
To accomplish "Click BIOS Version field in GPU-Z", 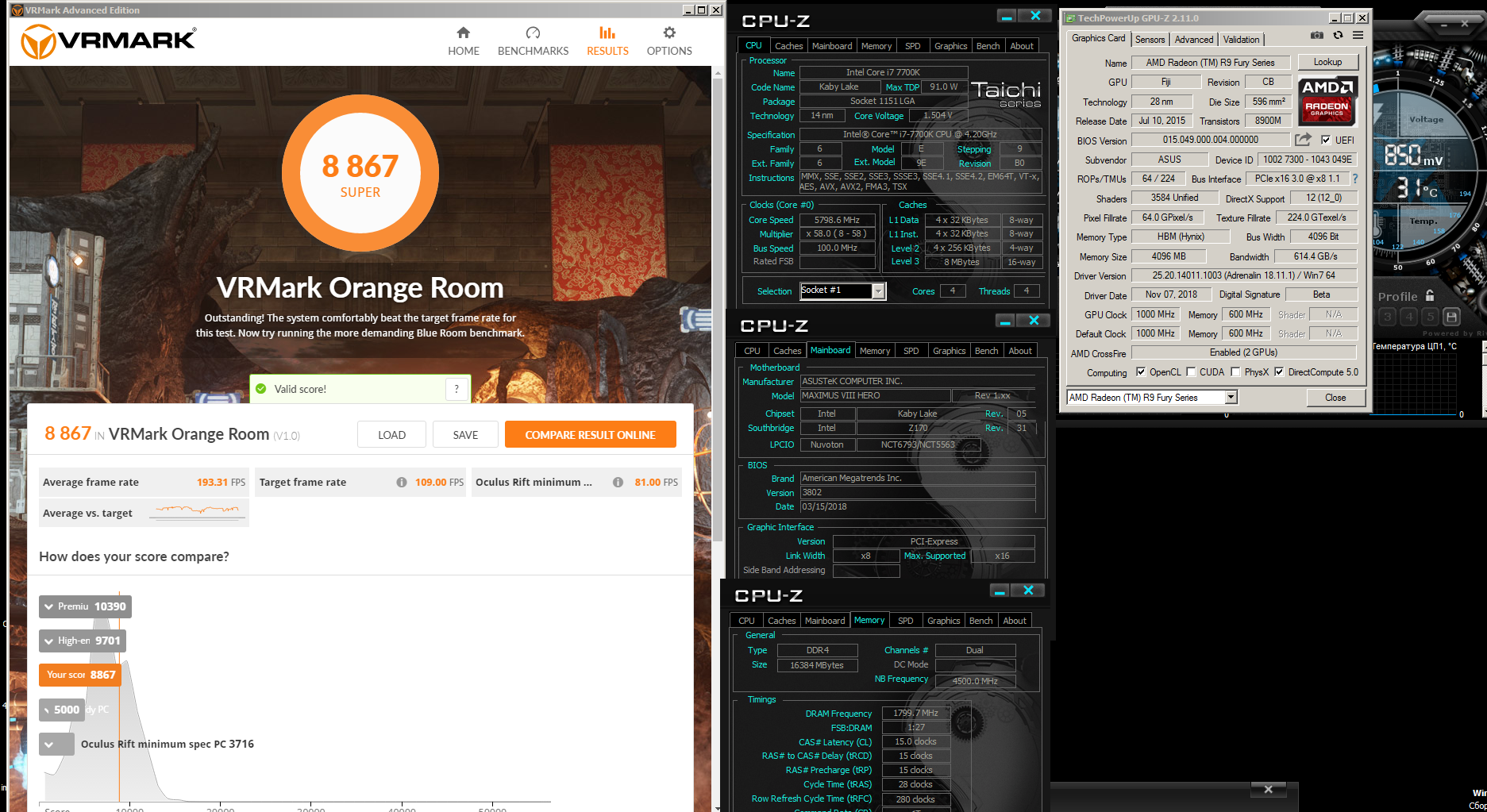I will tap(1210, 140).
